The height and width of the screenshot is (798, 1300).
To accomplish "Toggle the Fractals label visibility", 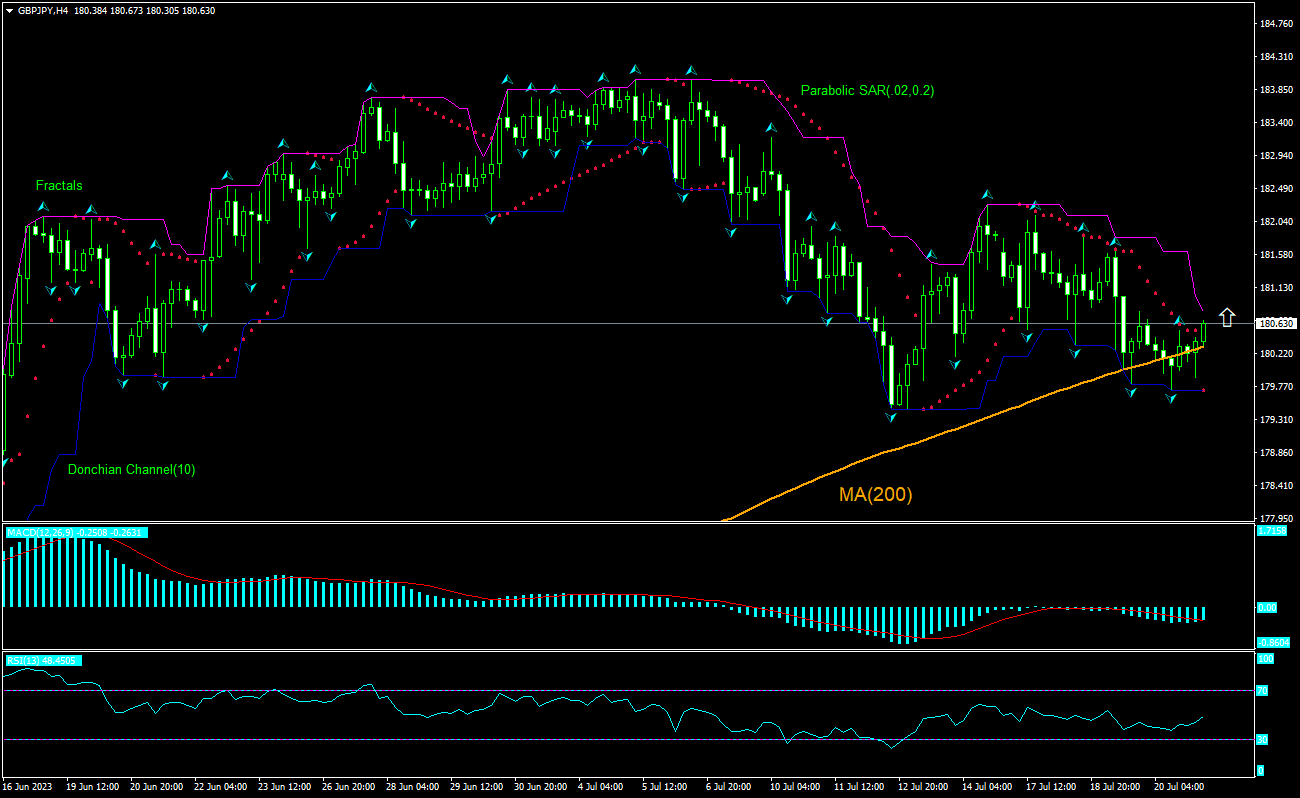I will [x=58, y=185].
